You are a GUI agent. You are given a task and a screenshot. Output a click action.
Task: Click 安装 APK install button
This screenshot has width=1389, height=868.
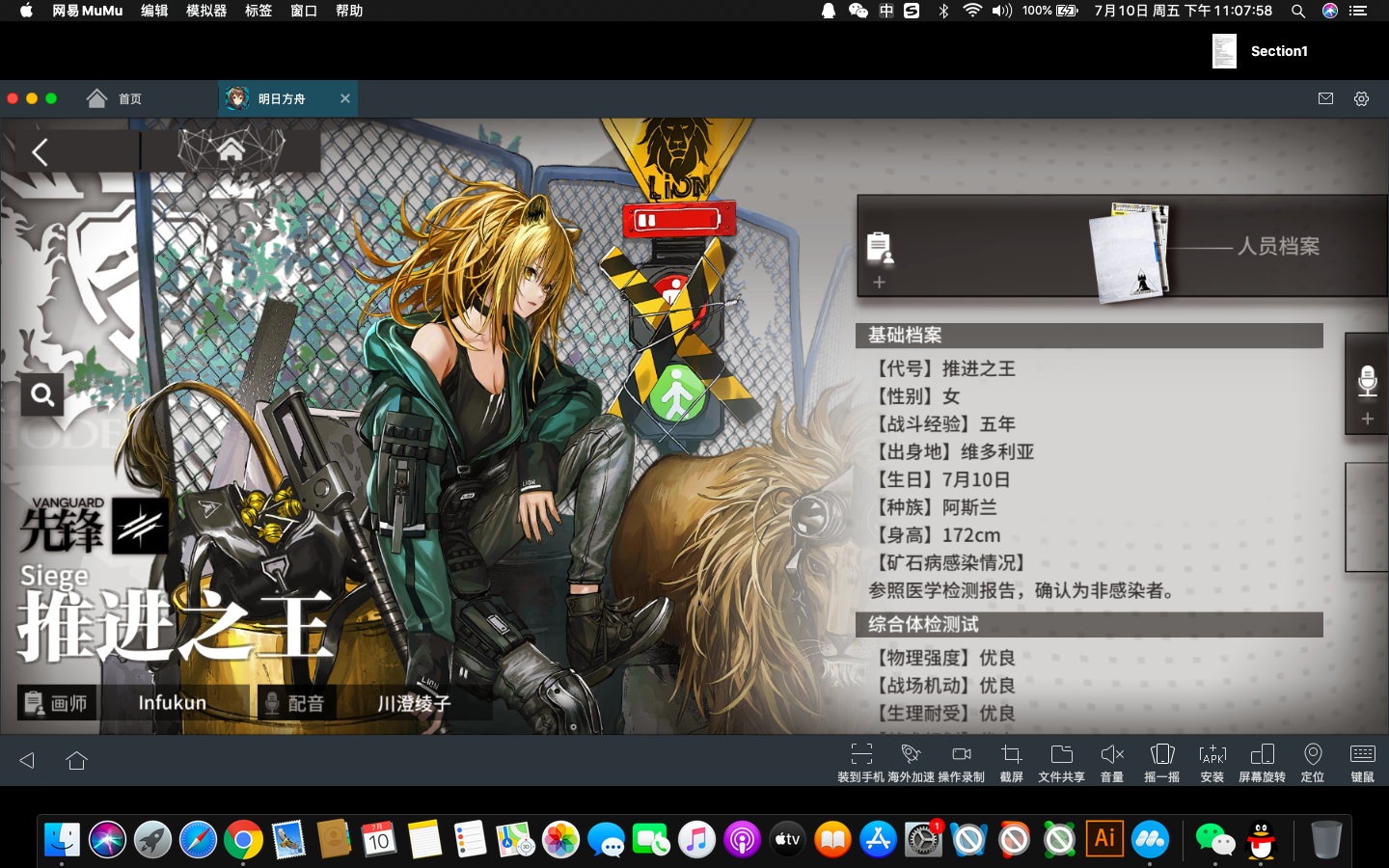(1212, 762)
